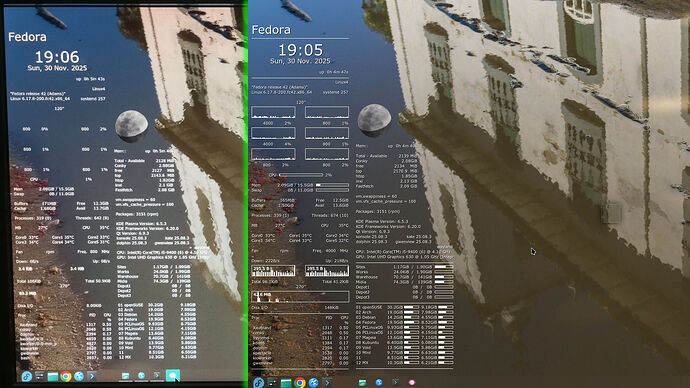The height and width of the screenshot is (388, 690).
Task: Click "KDE Plasma Version" line on the 19:06 monitor
Action: [141, 224]
